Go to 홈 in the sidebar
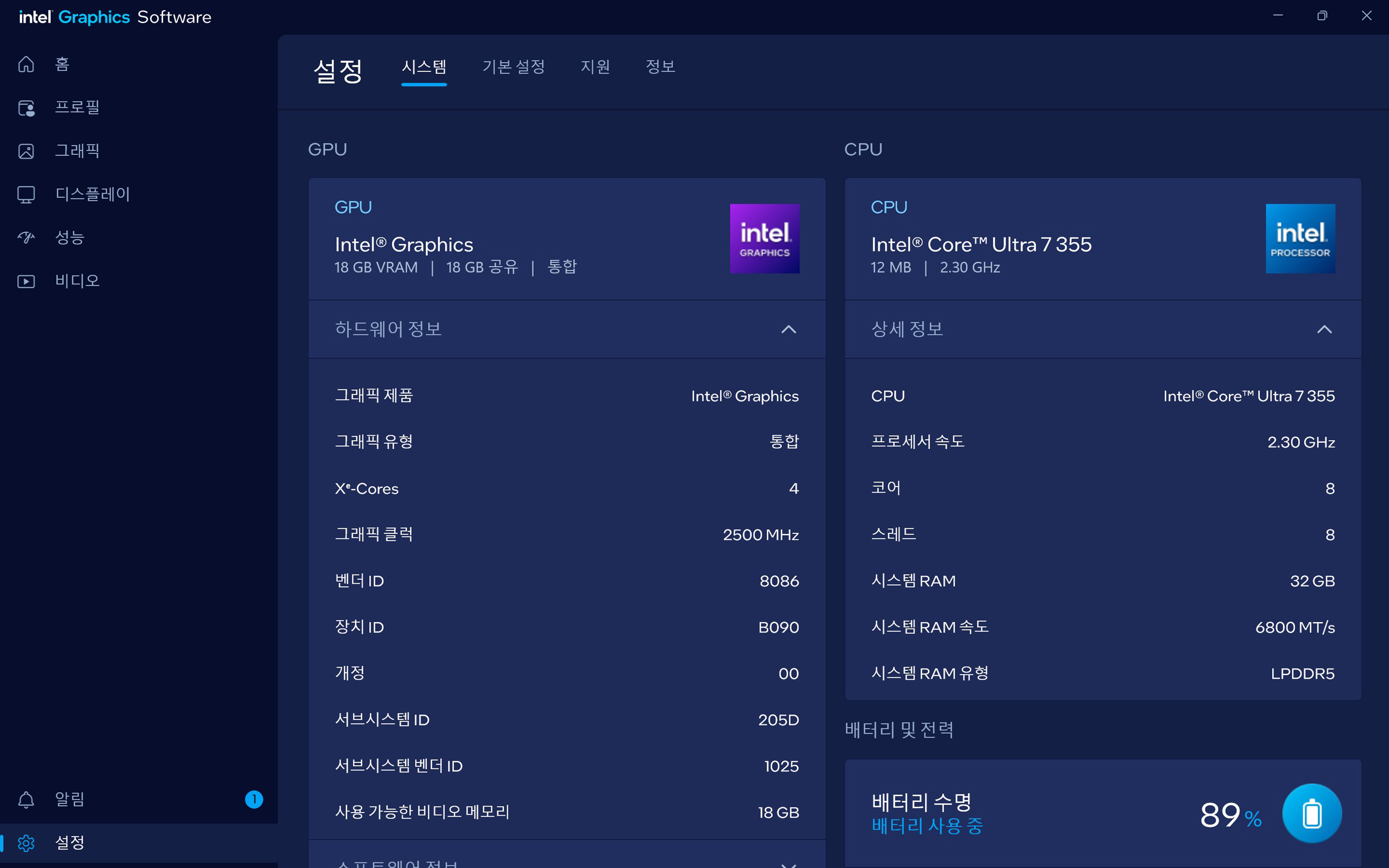1389x868 pixels. point(62,64)
